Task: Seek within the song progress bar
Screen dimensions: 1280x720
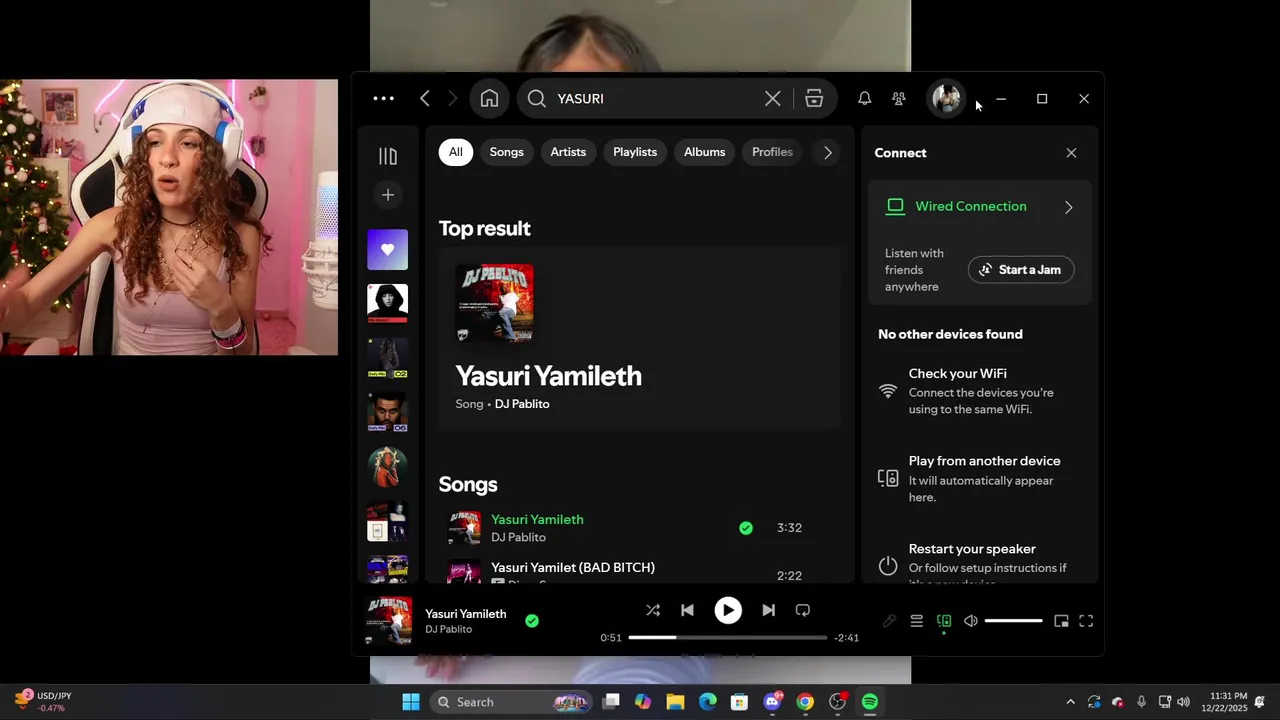Action: pos(728,637)
